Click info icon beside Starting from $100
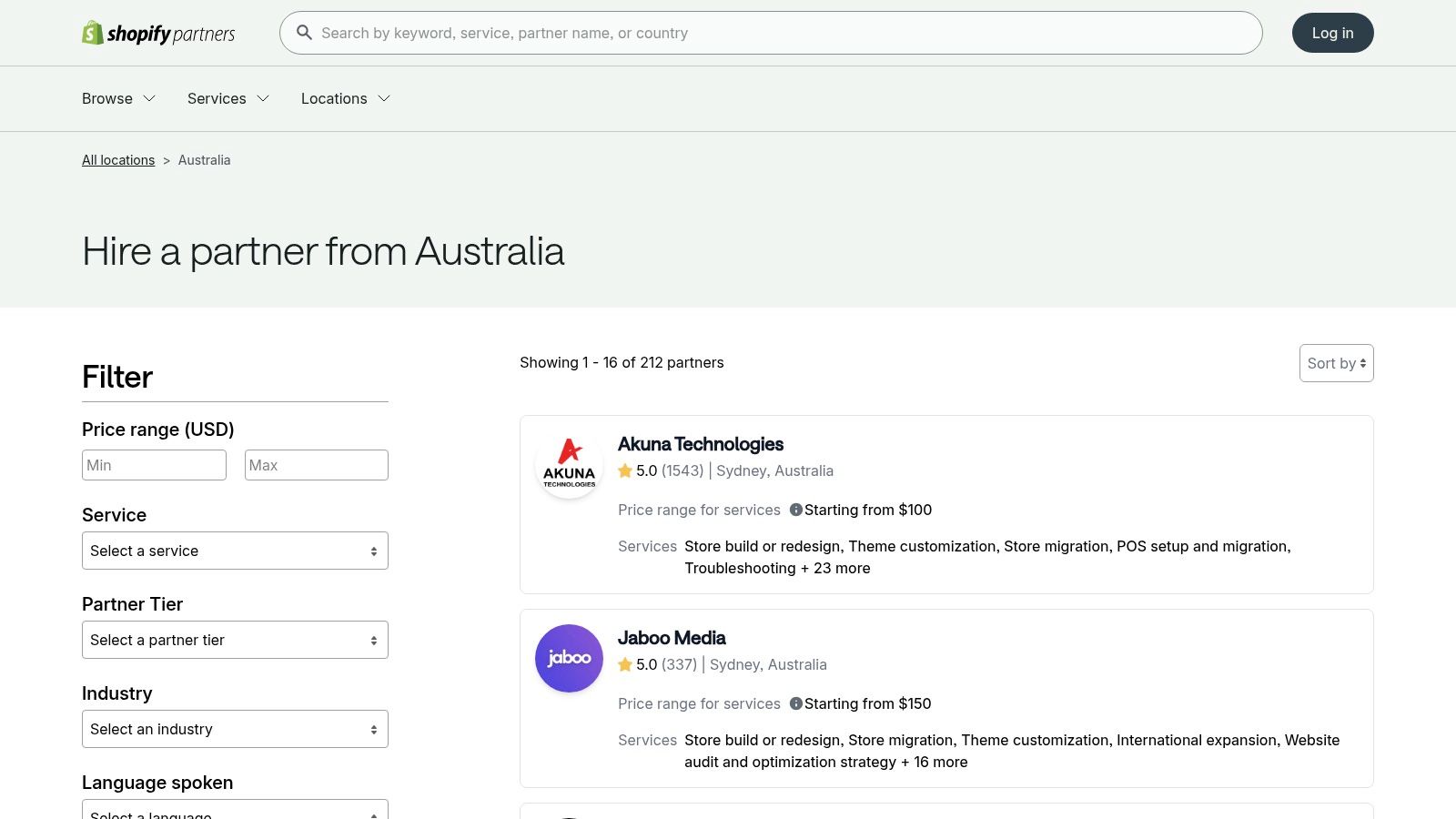This screenshot has height=819, width=1456. tap(796, 510)
